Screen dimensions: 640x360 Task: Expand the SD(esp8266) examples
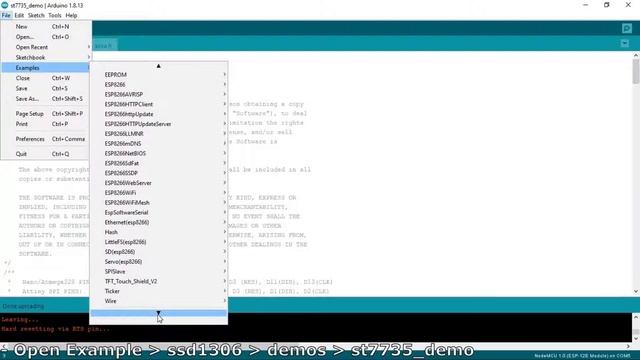pyautogui.click(x=159, y=252)
